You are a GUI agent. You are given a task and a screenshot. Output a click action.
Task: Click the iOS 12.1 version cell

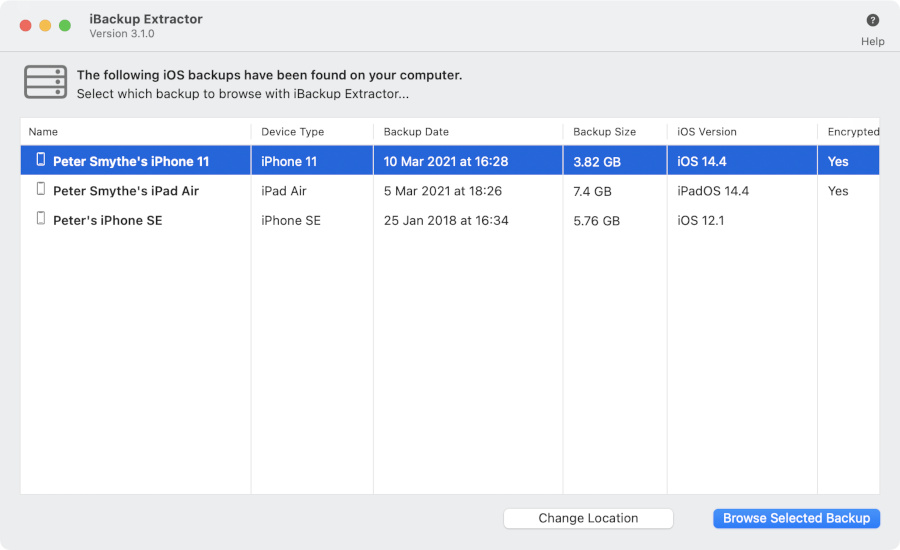pyautogui.click(x=700, y=220)
